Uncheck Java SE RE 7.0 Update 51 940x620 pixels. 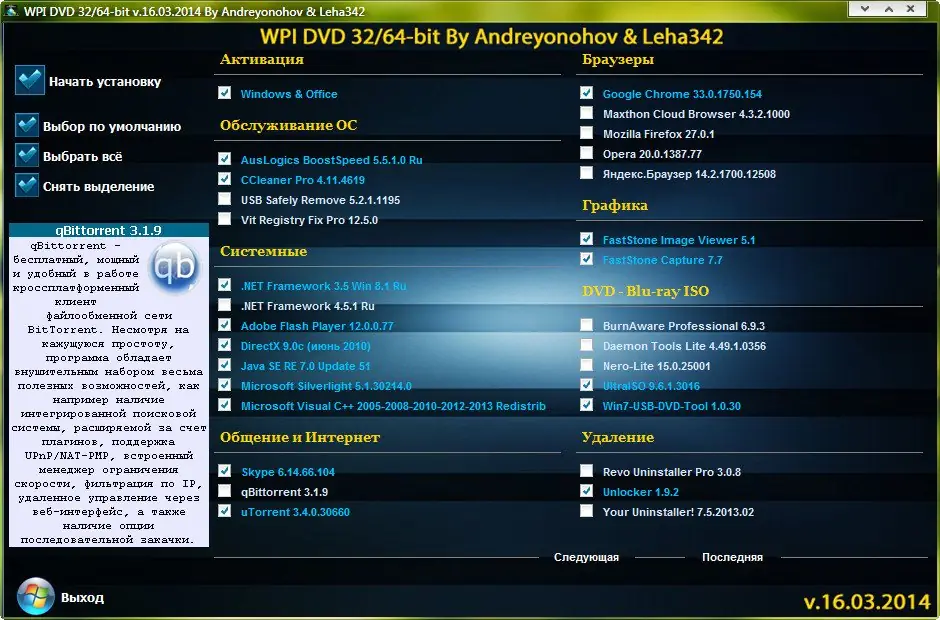[x=225, y=365]
